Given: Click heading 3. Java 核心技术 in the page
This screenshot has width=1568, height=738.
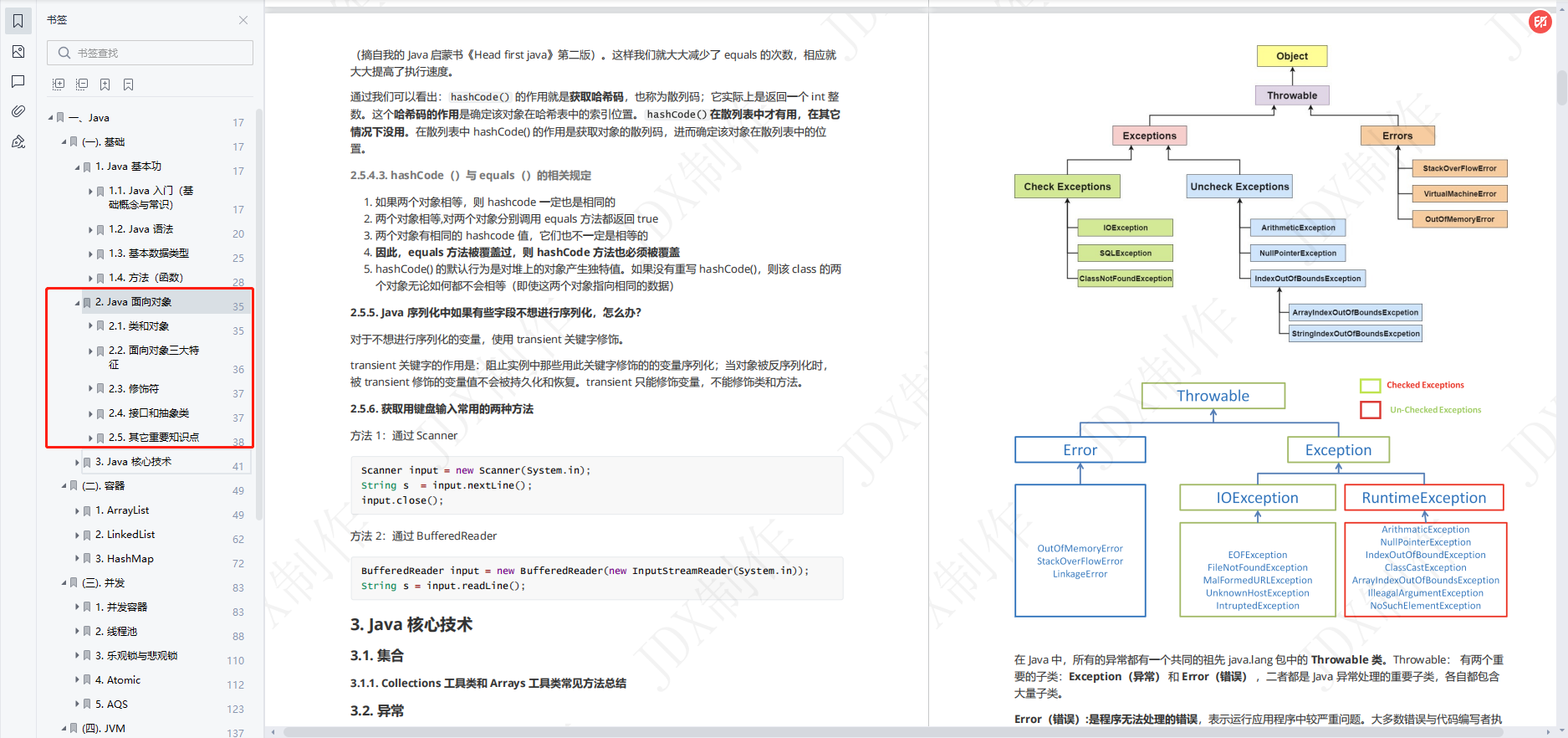Looking at the screenshot, I should coord(411,625).
